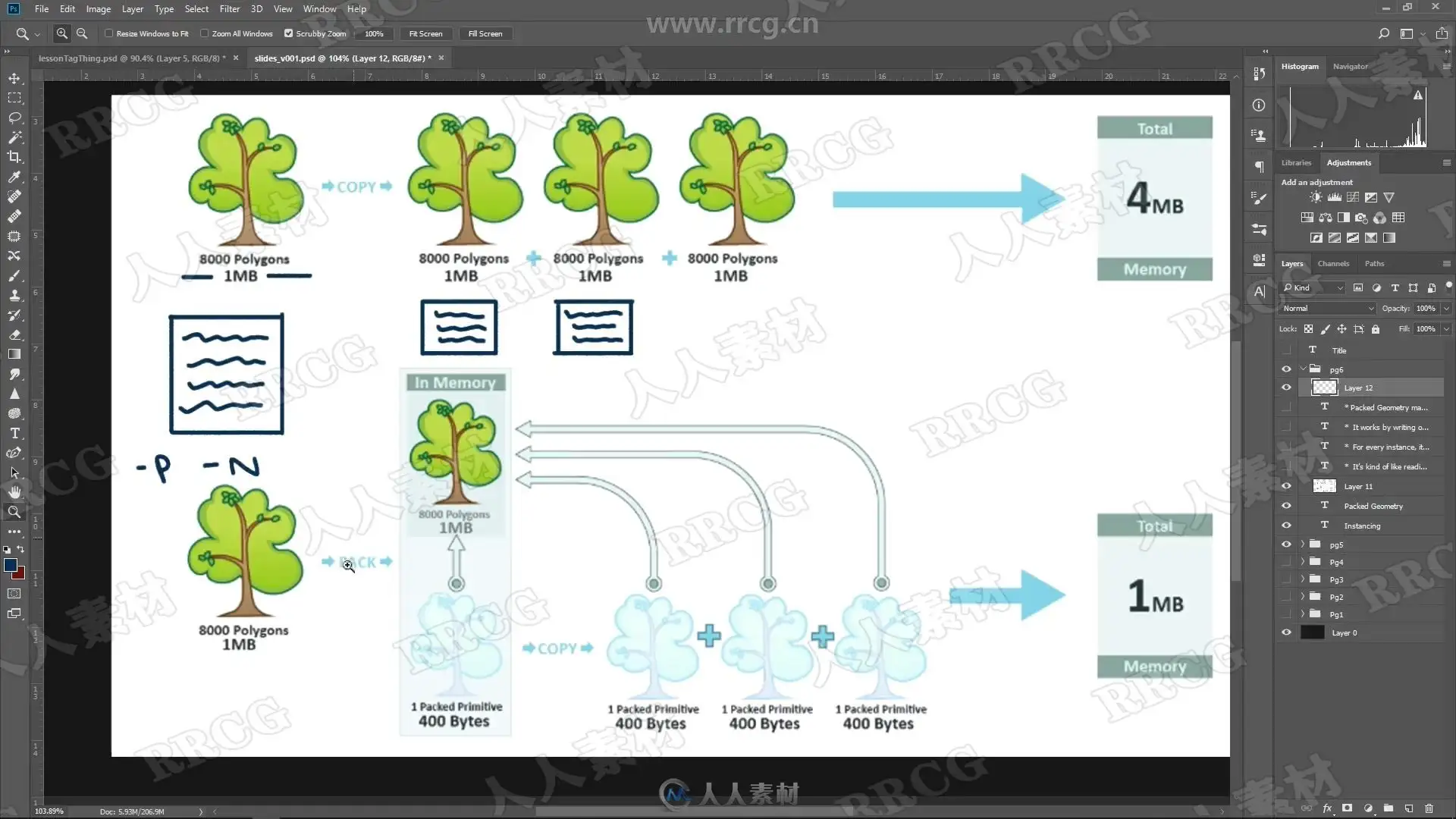Select the Horizontal Type tool

point(14,433)
